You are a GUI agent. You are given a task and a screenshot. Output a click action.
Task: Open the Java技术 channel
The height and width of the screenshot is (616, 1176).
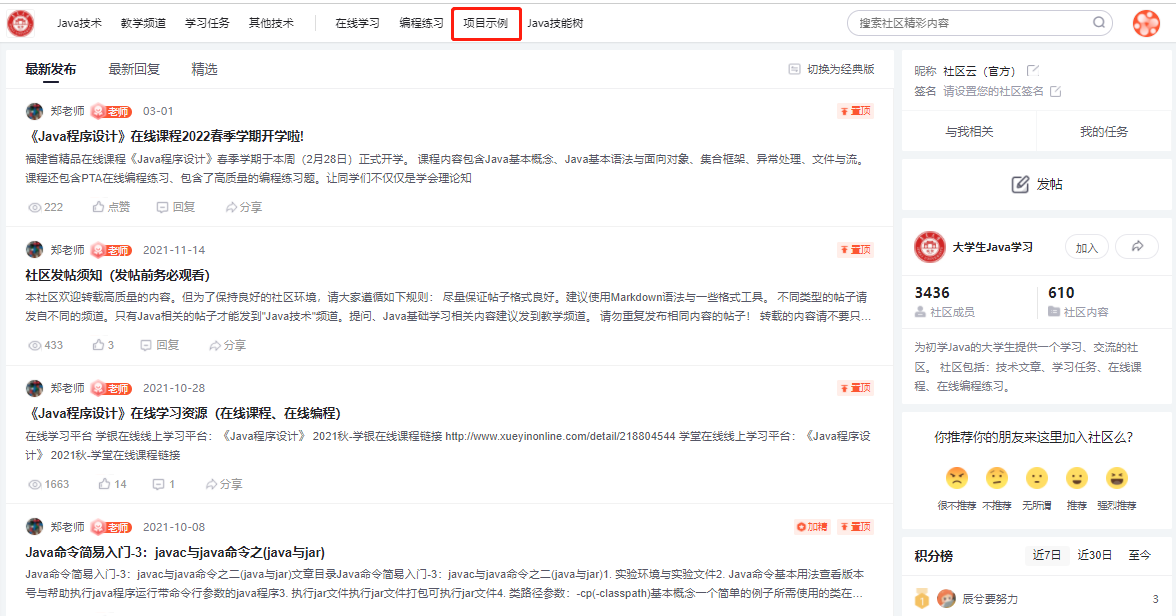click(79, 23)
